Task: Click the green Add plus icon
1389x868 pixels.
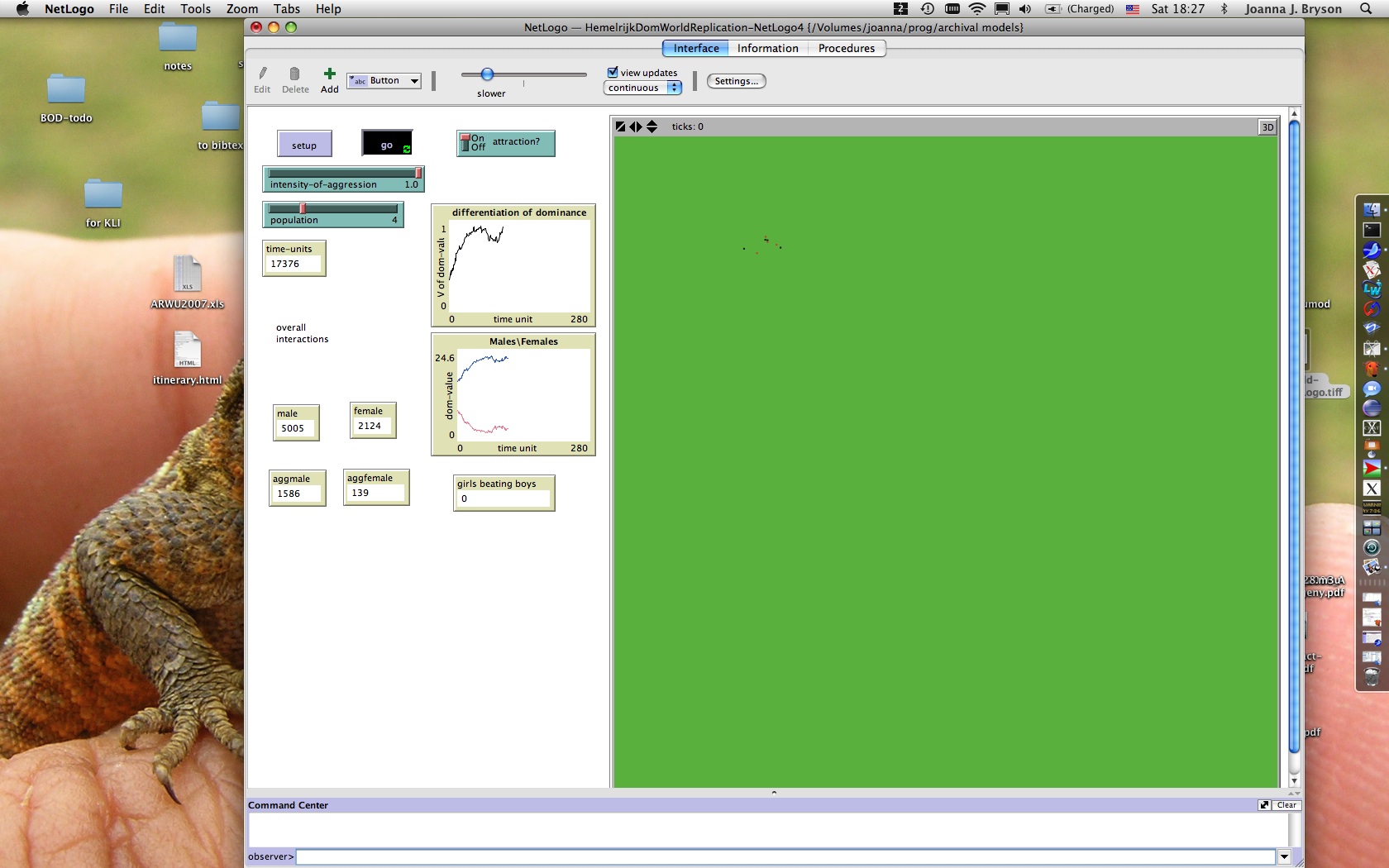Action: (x=329, y=74)
